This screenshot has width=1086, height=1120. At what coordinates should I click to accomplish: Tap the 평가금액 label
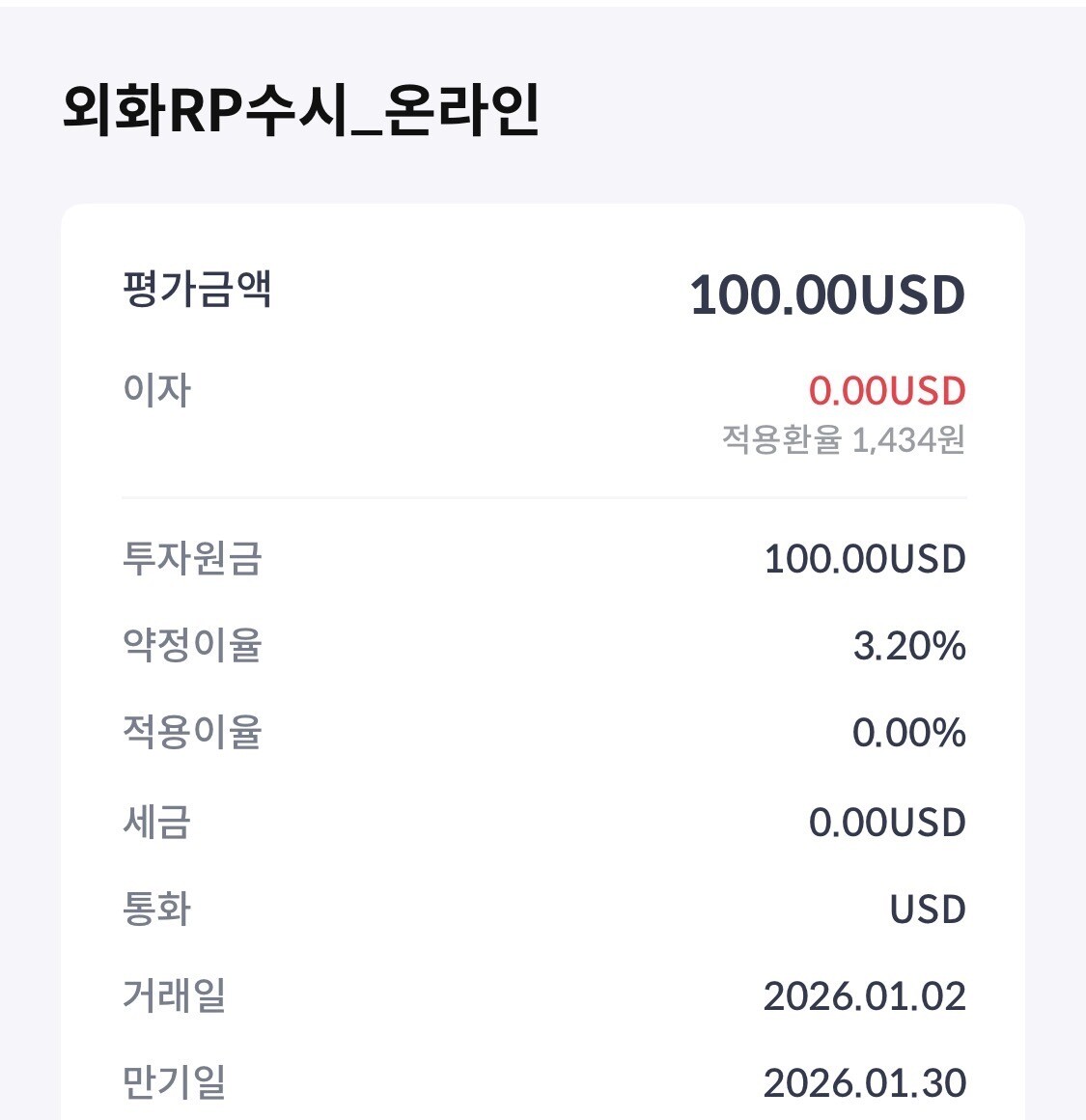tap(197, 290)
